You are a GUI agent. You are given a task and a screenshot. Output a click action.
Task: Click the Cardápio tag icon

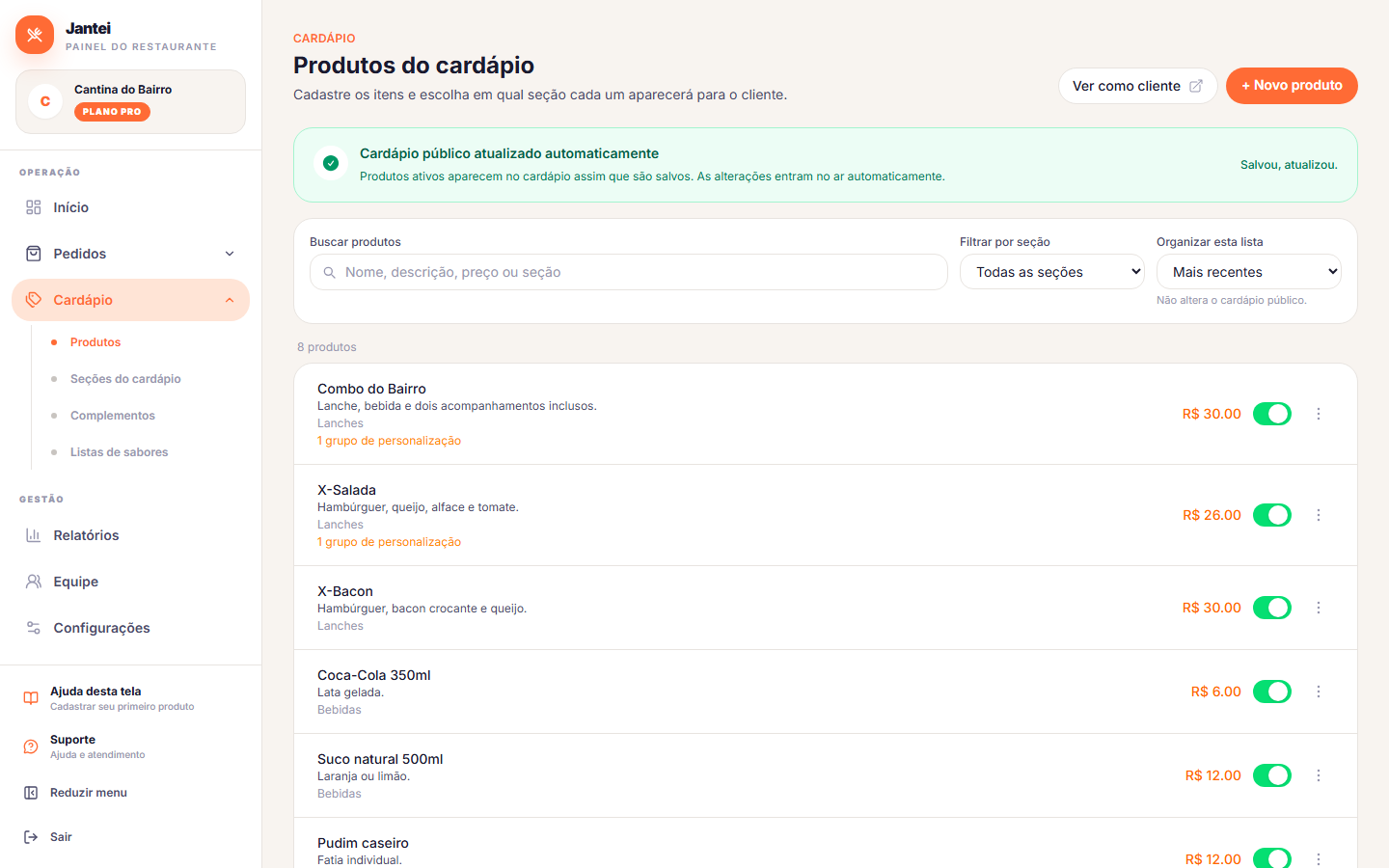click(34, 300)
